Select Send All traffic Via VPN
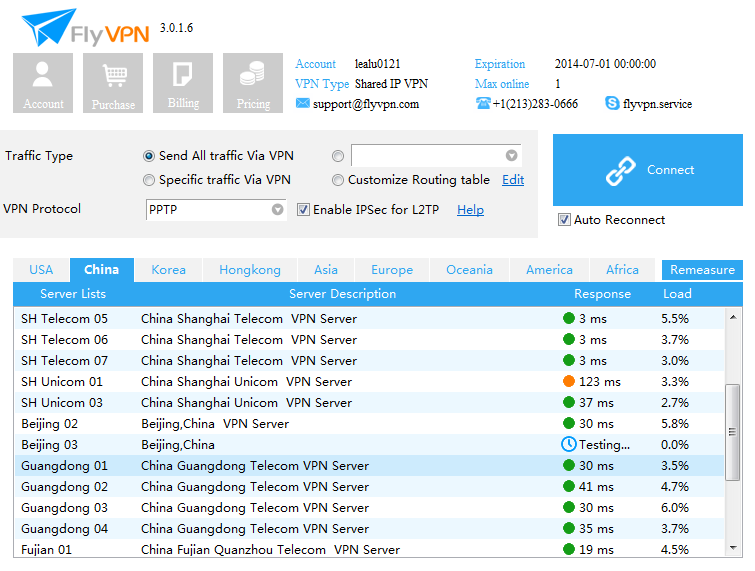Viewport: 755px width, 571px height. pyautogui.click(x=149, y=156)
